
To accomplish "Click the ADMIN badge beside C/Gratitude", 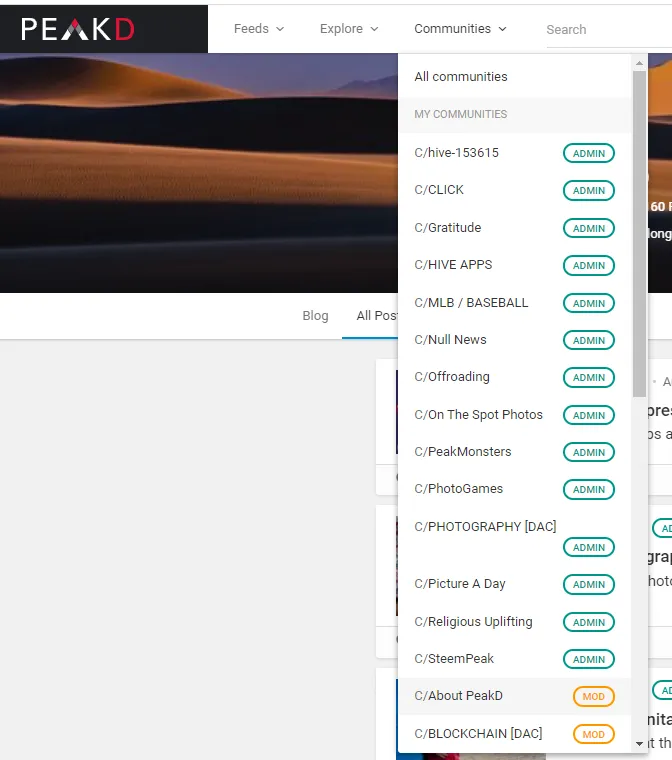I will (x=589, y=228).
